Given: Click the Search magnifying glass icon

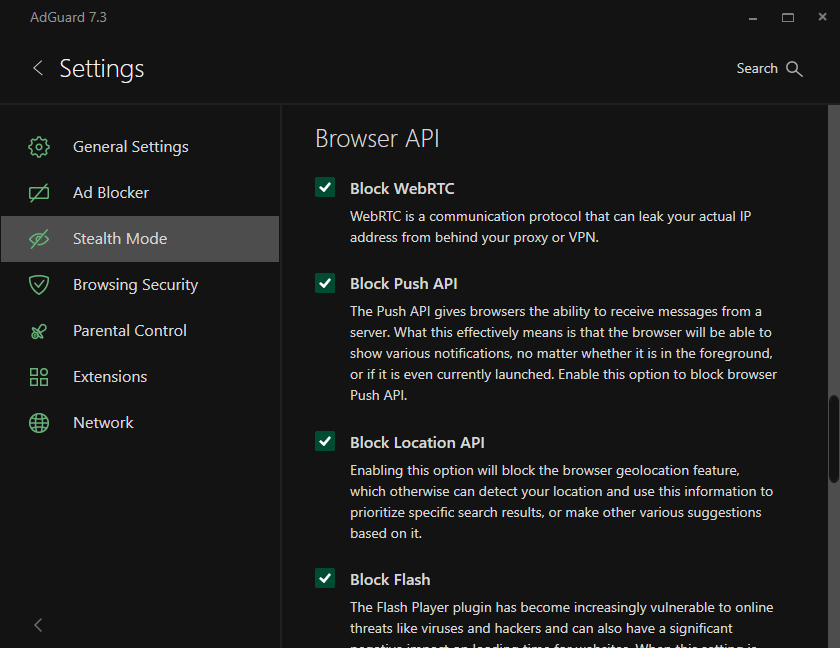Looking at the screenshot, I should (x=795, y=69).
